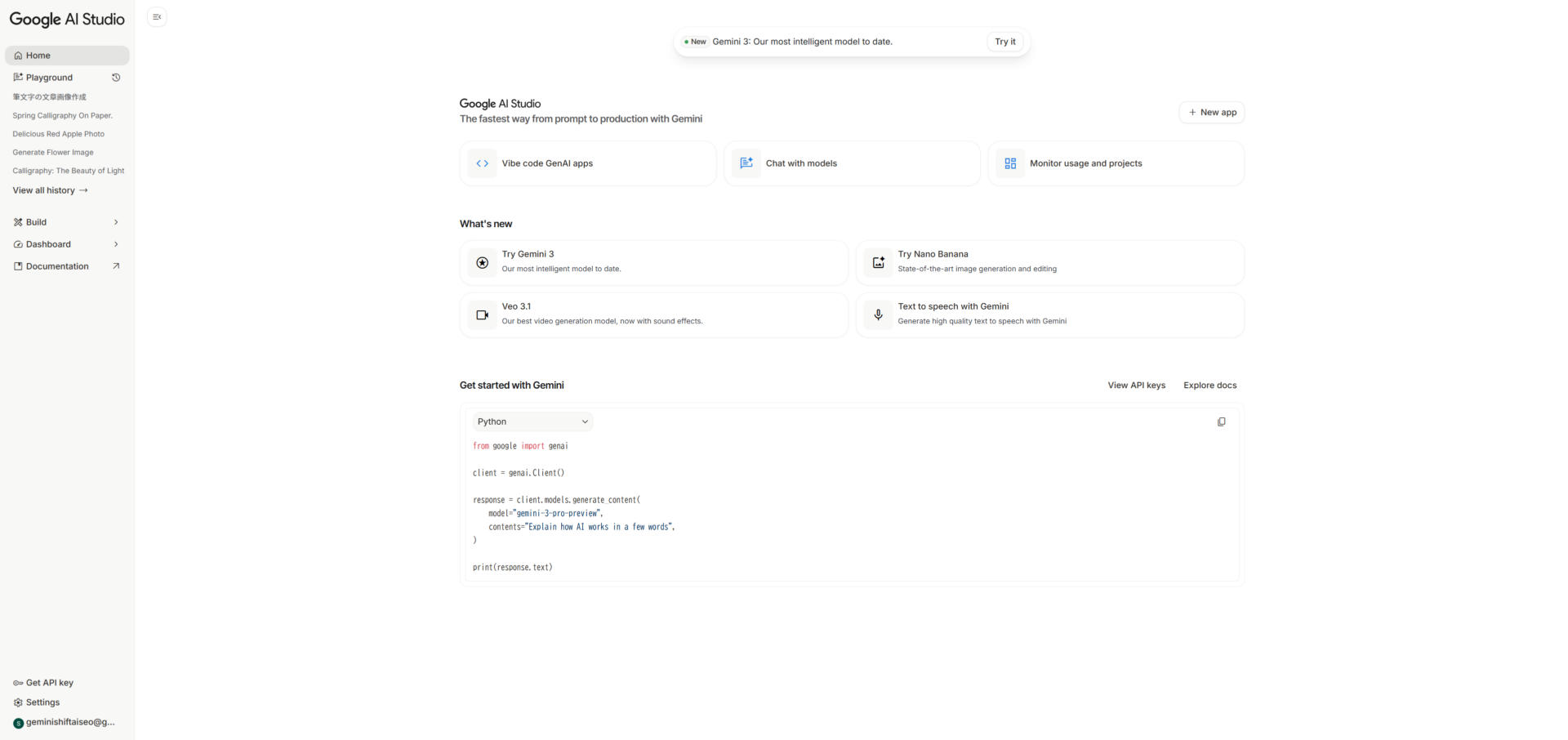The width and height of the screenshot is (1568, 740).
Task: Click the Chat with models chat icon
Action: 746,163
